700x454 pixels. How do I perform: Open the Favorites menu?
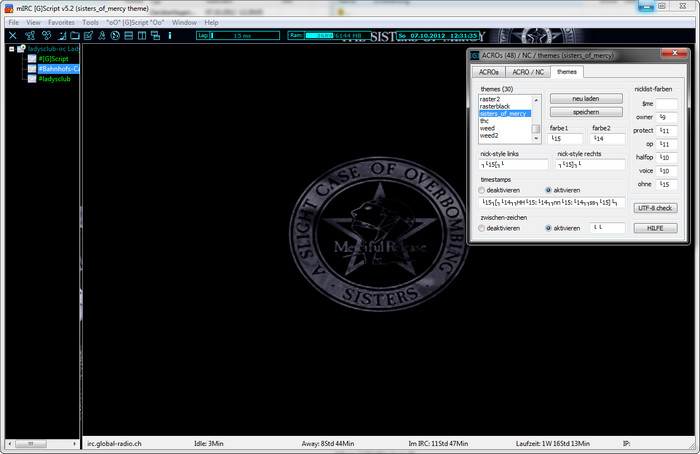[x=61, y=22]
